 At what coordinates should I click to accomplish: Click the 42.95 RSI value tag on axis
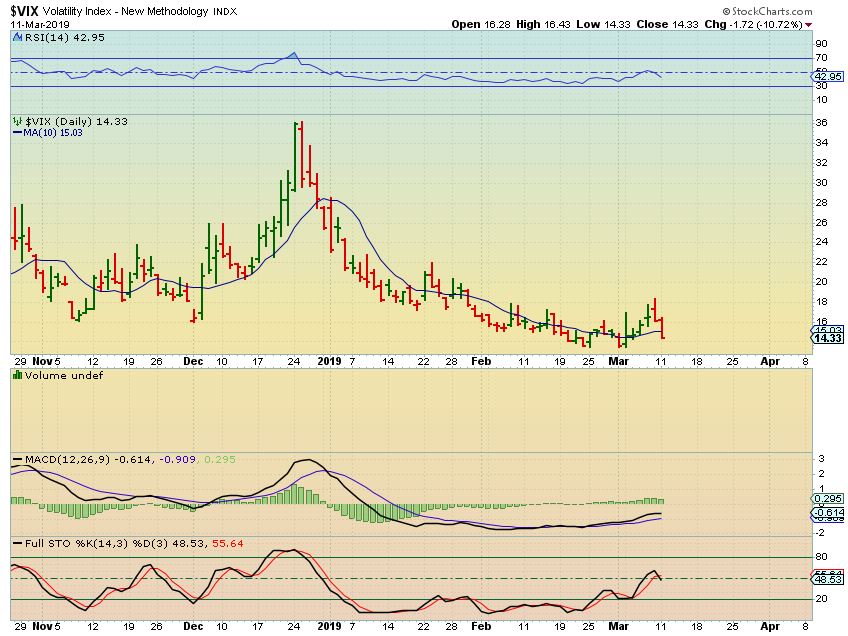(x=827, y=76)
